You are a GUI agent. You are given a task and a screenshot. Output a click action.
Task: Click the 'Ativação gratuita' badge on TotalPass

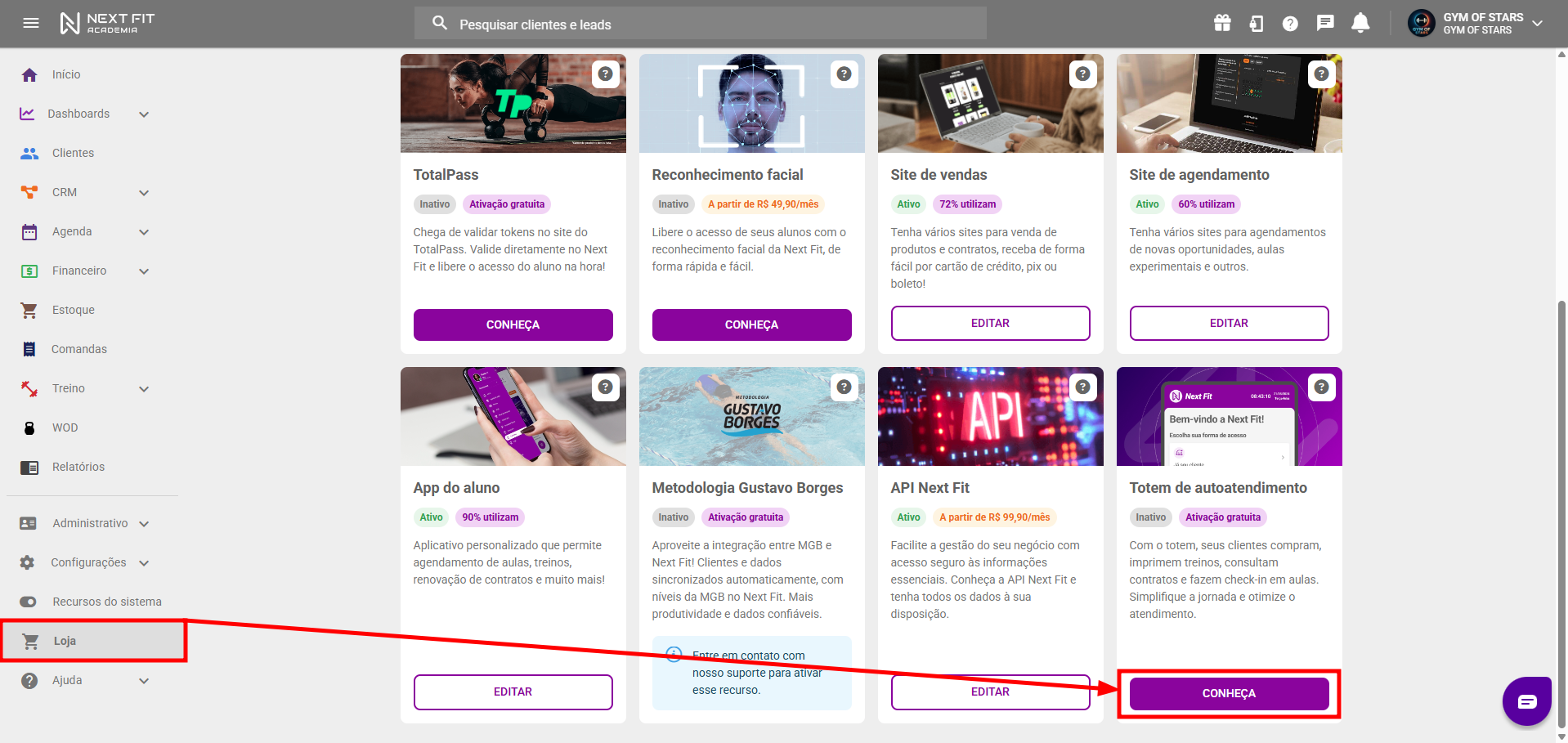click(507, 204)
